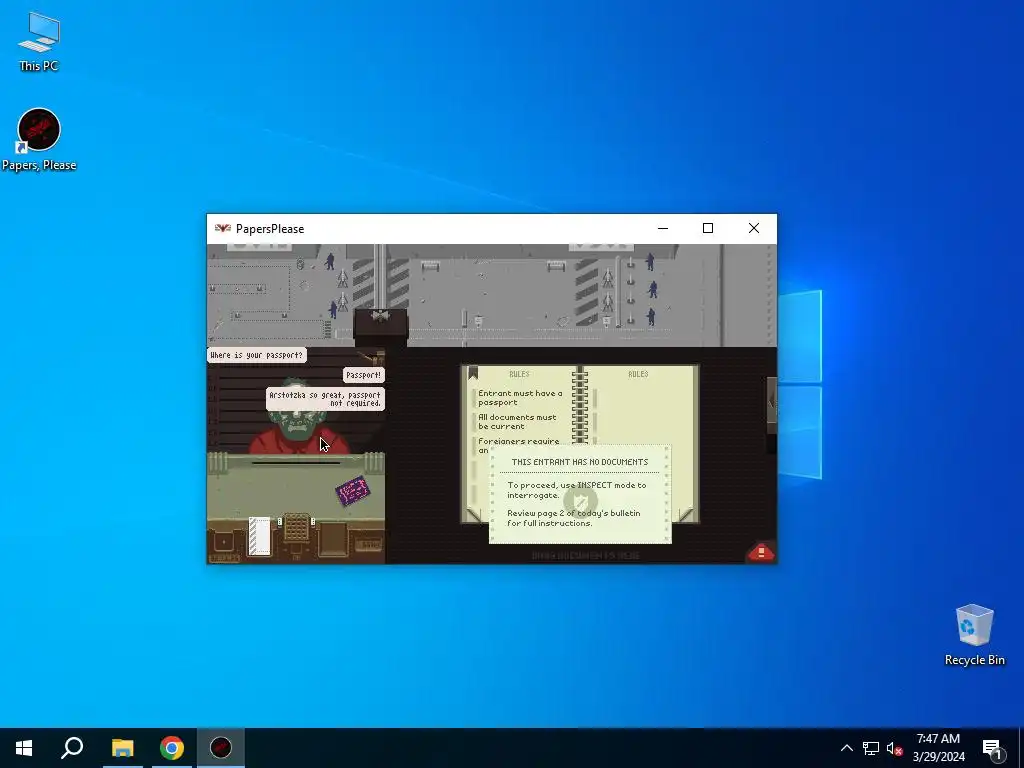Click the muted volume tray icon
The width and height of the screenshot is (1024, 768).
click(x=894, y=748)
